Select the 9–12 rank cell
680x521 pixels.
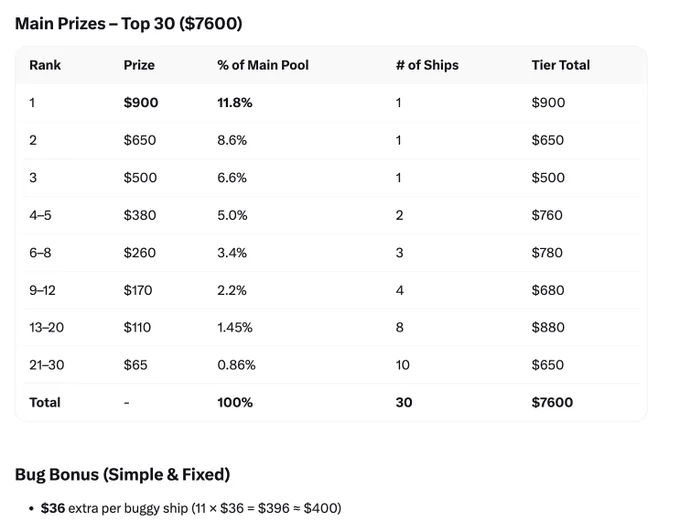(x=42, y=290)
